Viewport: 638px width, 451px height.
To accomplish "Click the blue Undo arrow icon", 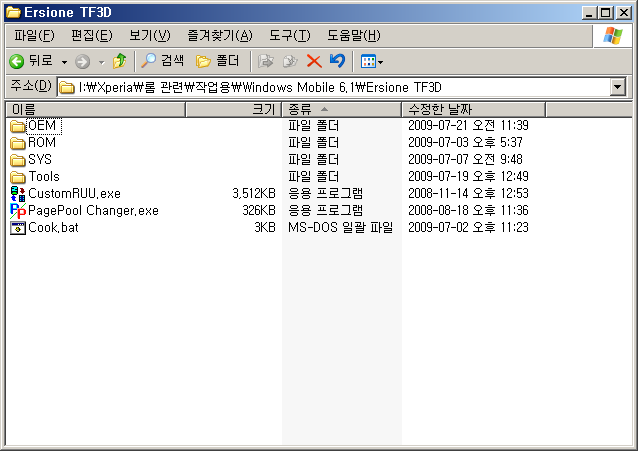I will coord(338,61).
